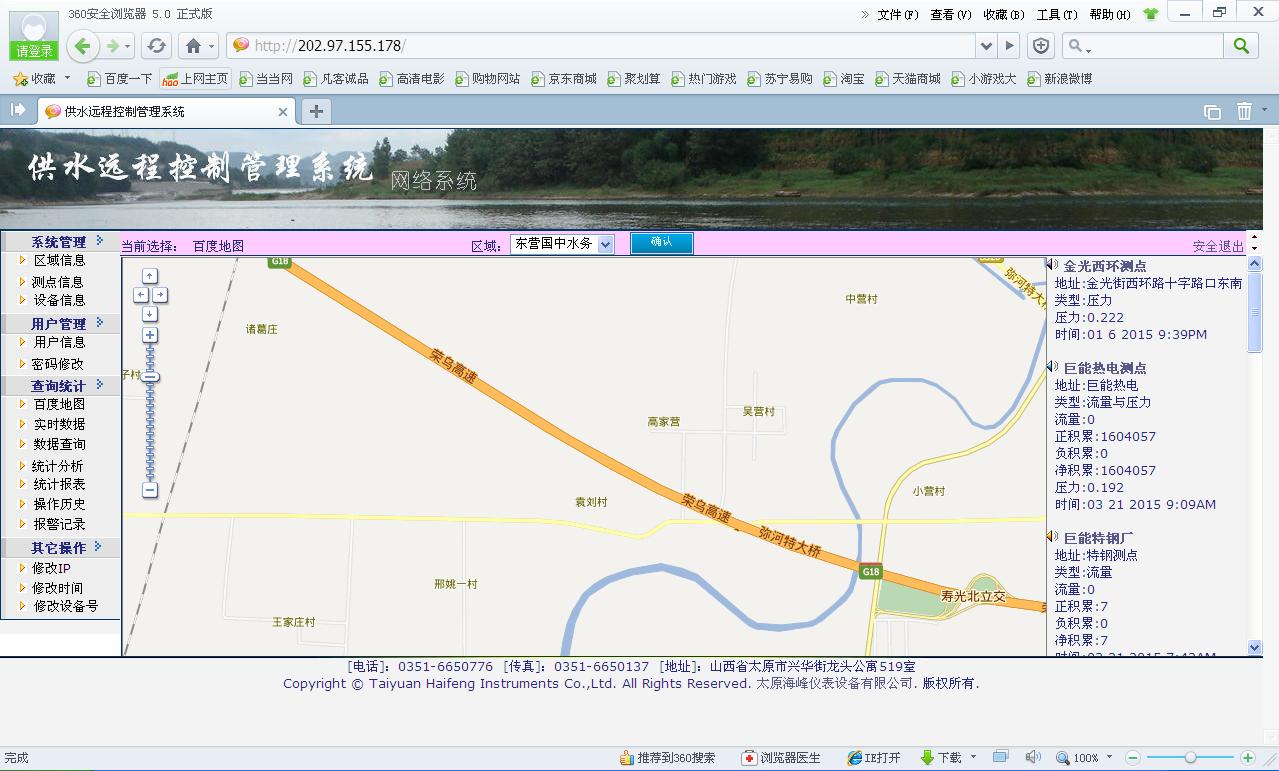Collapse the 其它操作 section arrow
The height and width of the screenshot is (771, 1279).
click(x=99, y=547)
